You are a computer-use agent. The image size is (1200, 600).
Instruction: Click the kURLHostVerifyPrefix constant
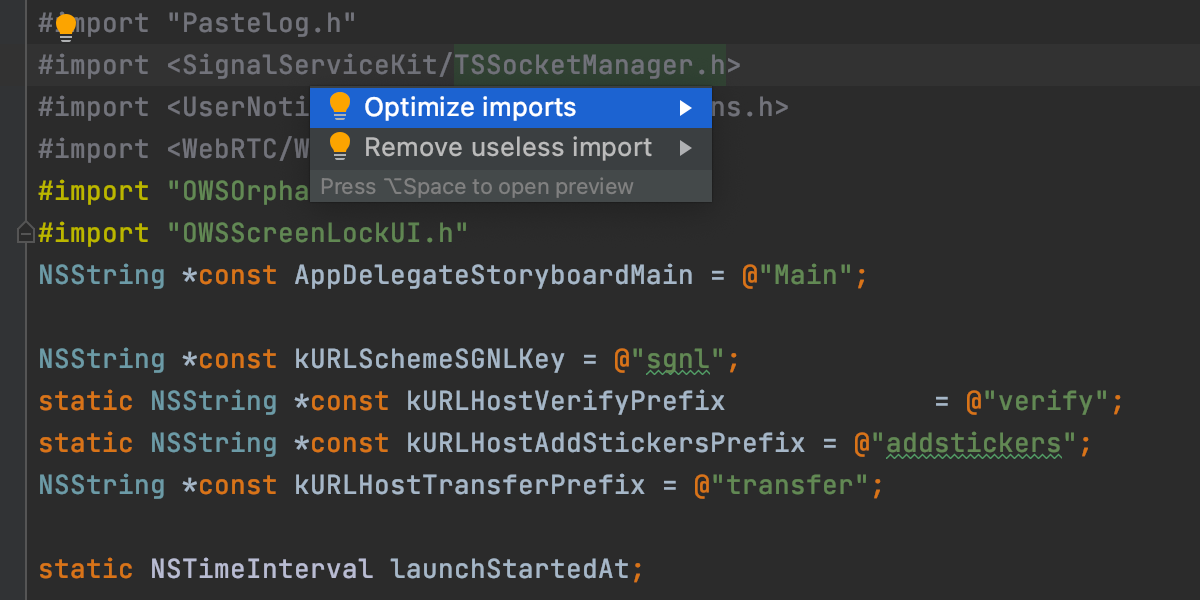tap(565, 401)
